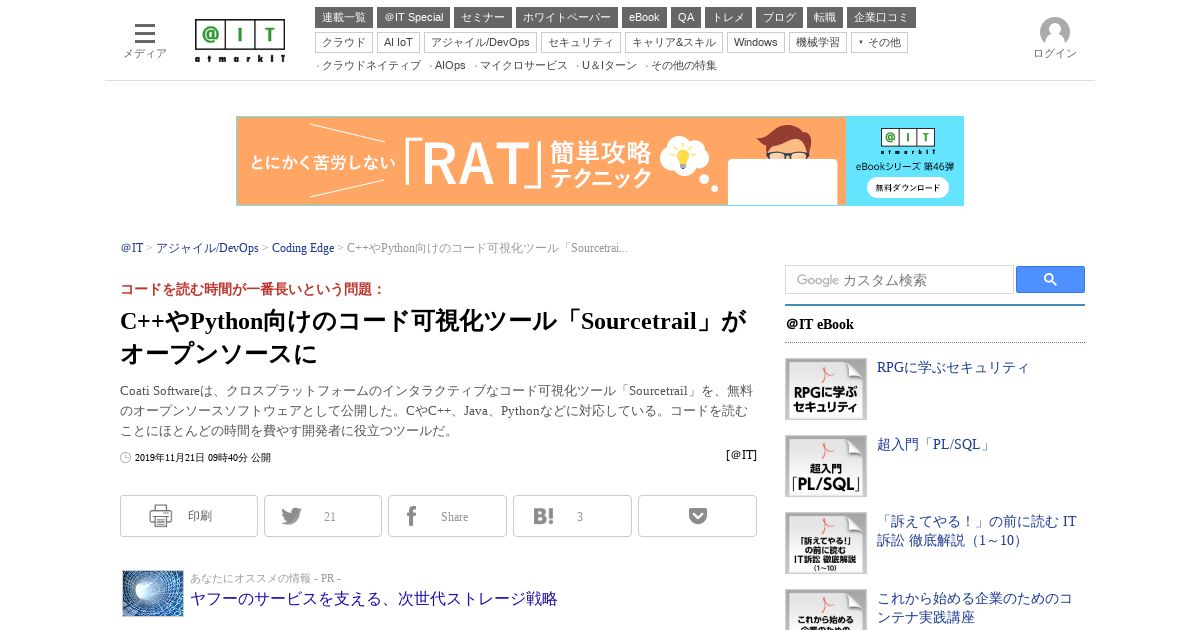Click the @IT atmarkIT logo
1200x630 pixels.
[x=240, y=41]
